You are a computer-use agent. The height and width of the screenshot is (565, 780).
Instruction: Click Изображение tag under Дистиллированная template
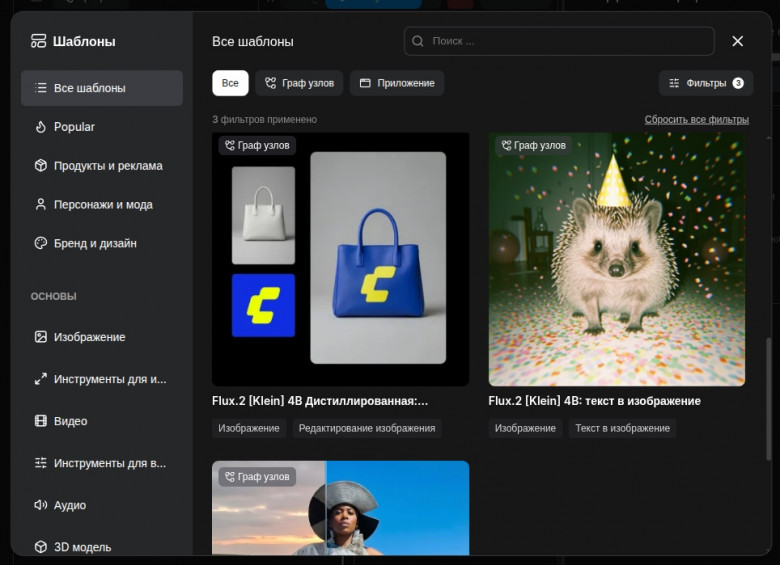(249, 428)
